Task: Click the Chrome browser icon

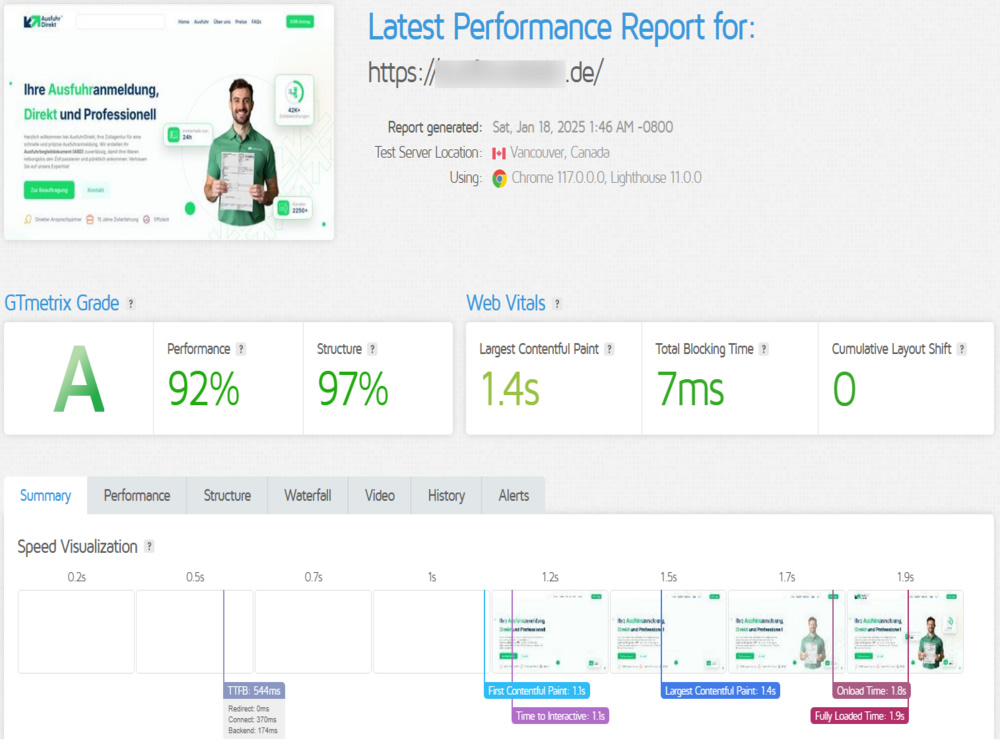Action: pyautogui.click(x=499, y=178)
